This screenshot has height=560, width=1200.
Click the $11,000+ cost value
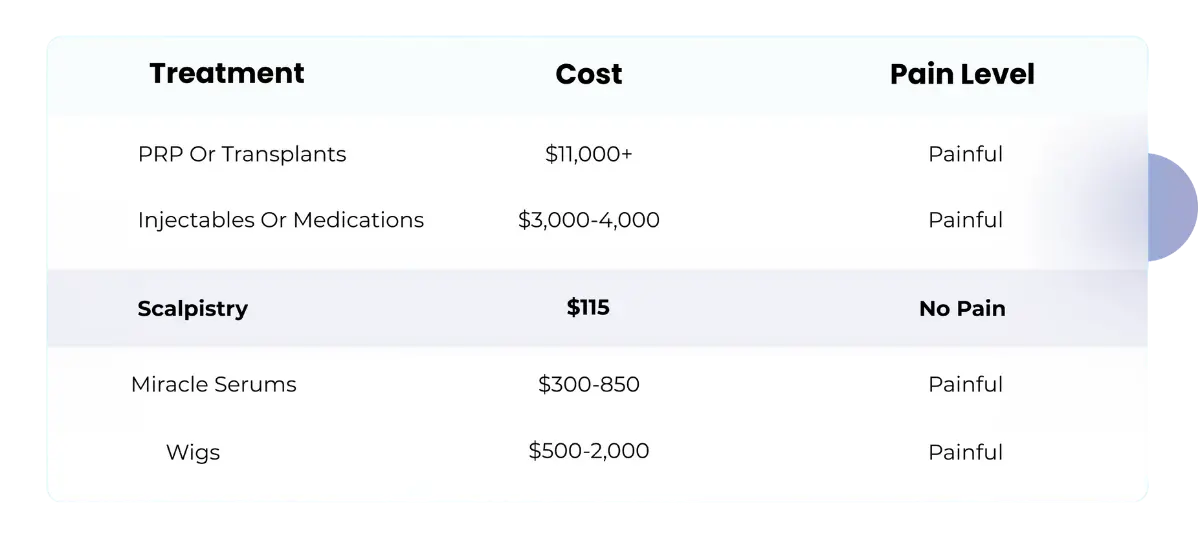(x=588, y=154)
